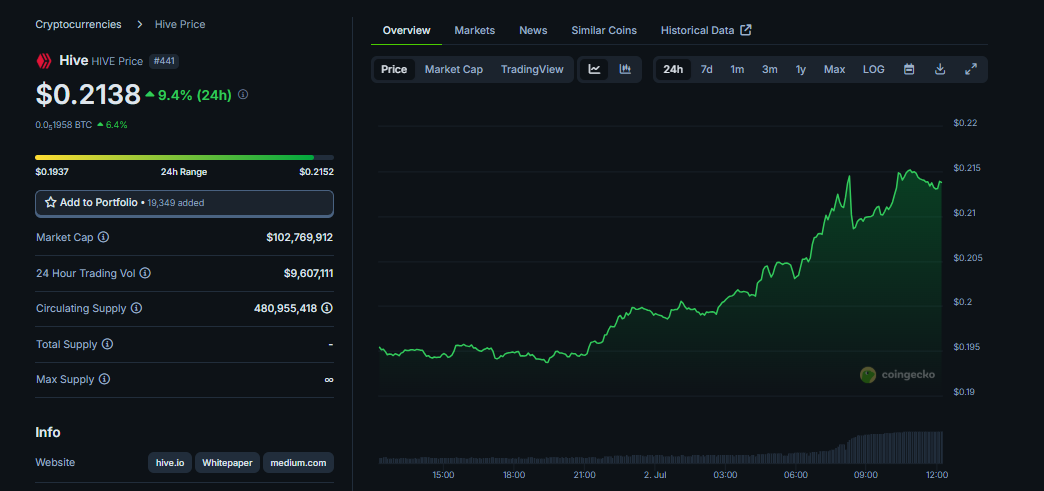The width and height of the screenshot is (1044, 491).
Task: Switch chart to TradingView mode
Action: point(532,69)
